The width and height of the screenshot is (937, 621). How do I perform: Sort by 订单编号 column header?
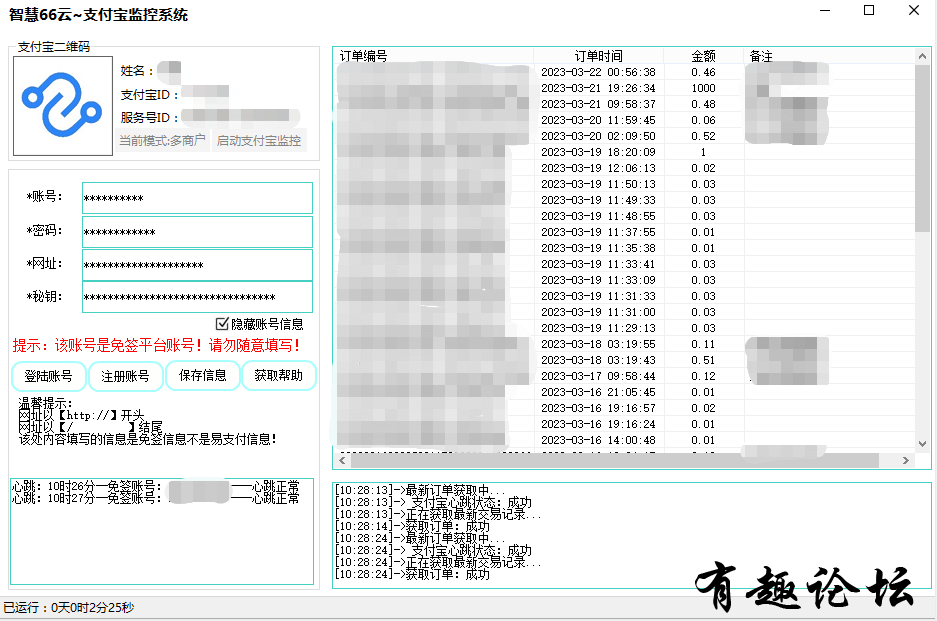[x=433, y=56]
